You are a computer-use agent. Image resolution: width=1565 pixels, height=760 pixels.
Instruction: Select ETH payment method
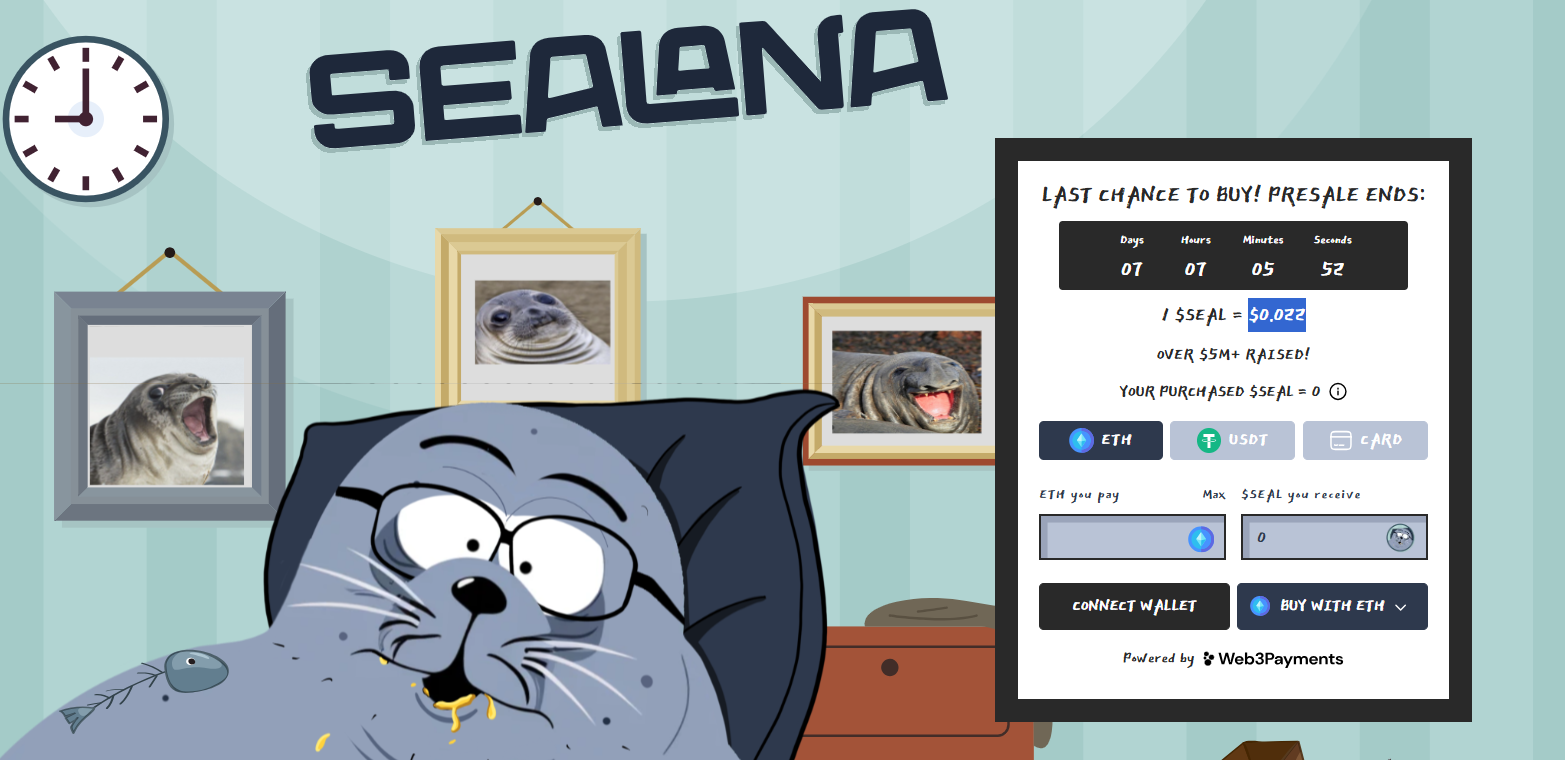(1101, 440)
